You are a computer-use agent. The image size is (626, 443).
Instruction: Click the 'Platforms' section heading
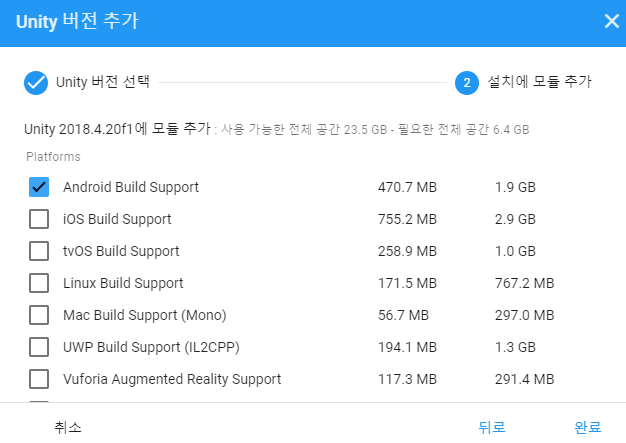(x=53, y=157)
